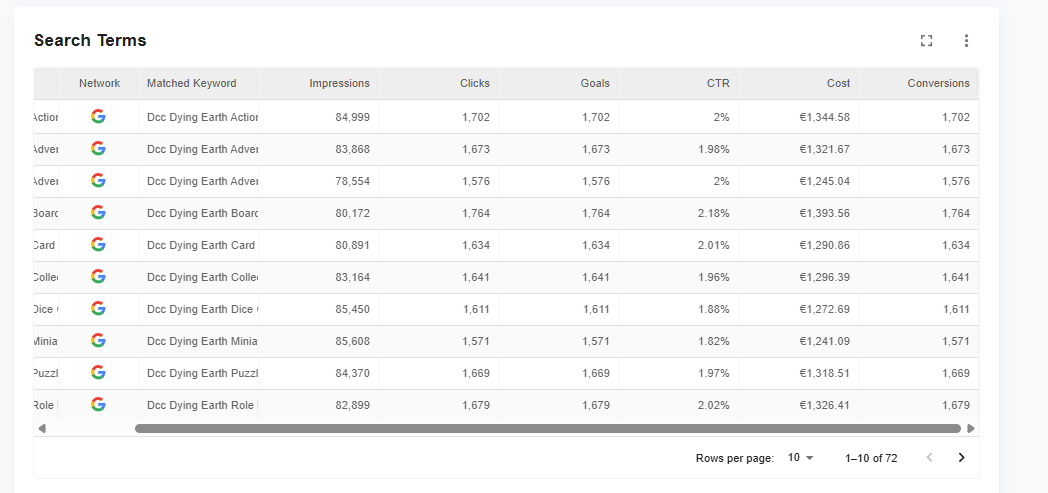The image size is (1048, 493).
Task: Click the Search Terms title
Action: point(90,41)
